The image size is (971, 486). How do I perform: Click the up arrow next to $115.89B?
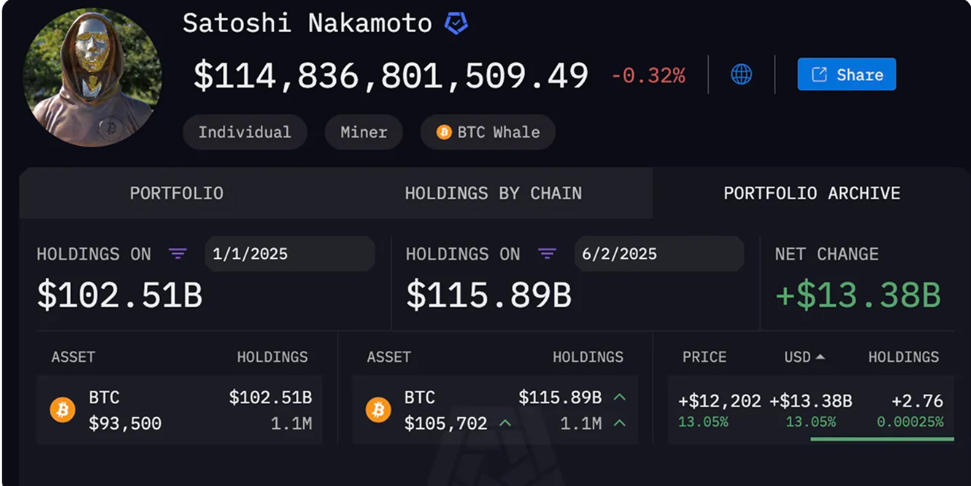click(x=620, y=397)
